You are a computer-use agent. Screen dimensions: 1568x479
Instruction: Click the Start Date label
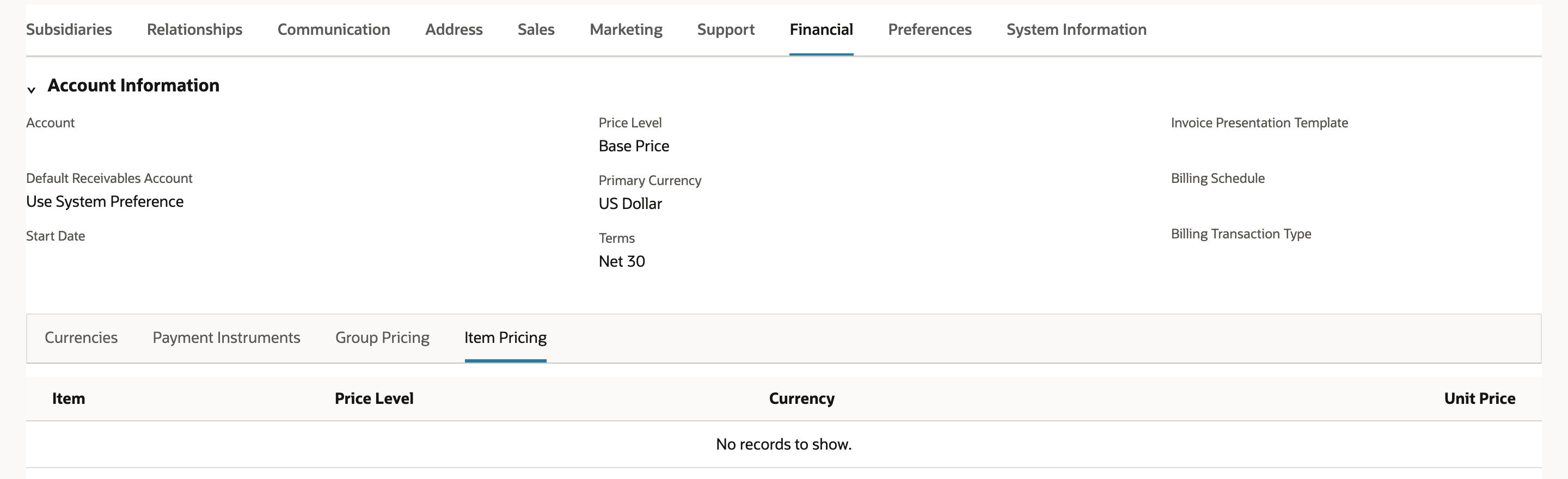click(56, 236)
